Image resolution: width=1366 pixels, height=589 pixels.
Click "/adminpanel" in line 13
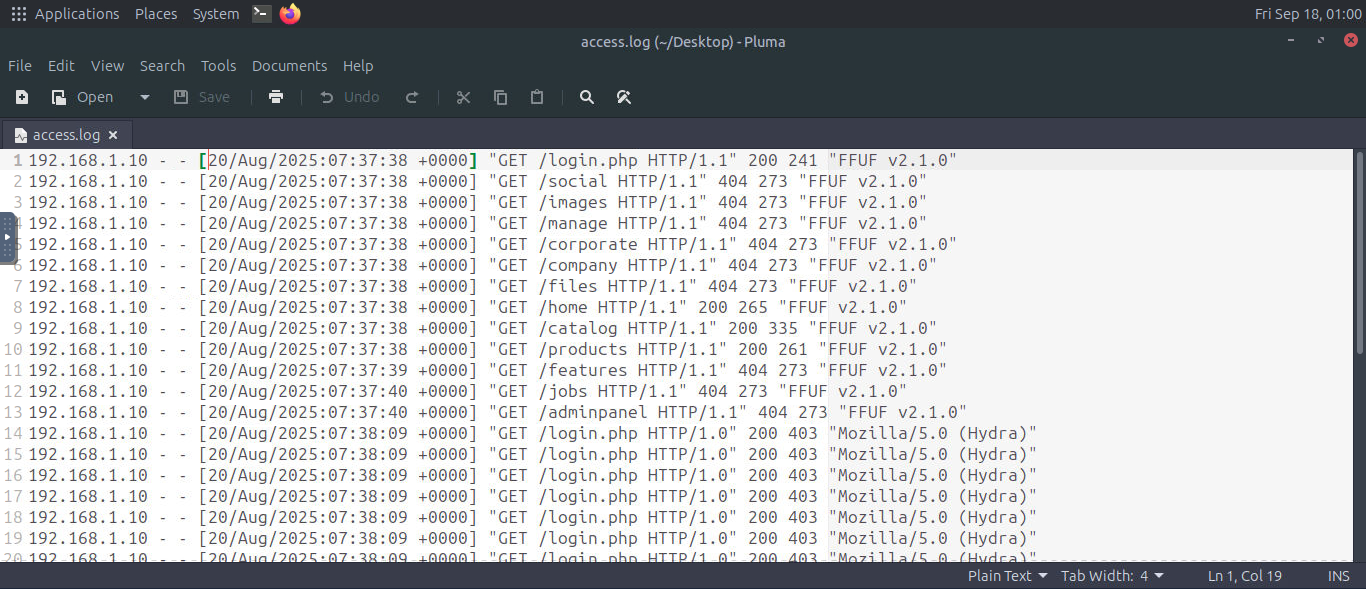pos(593,412)
